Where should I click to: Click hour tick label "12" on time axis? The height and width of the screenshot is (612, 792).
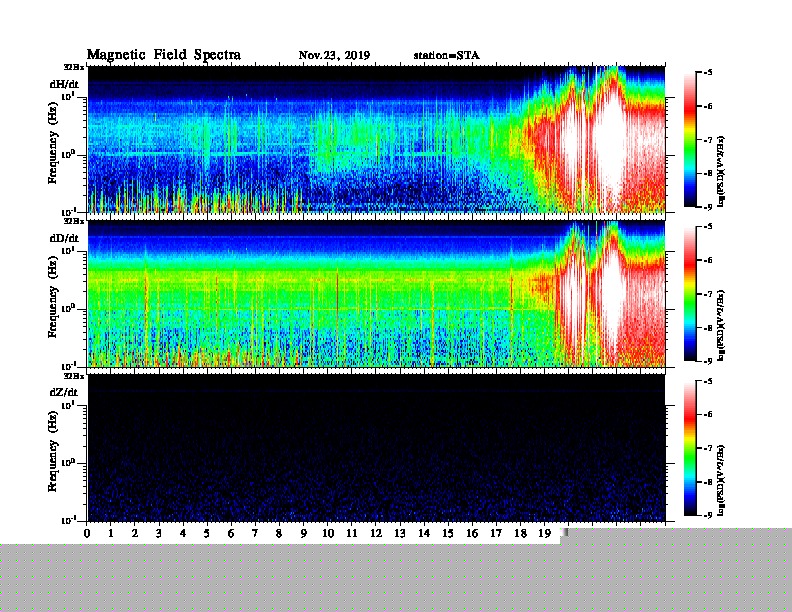376,533
